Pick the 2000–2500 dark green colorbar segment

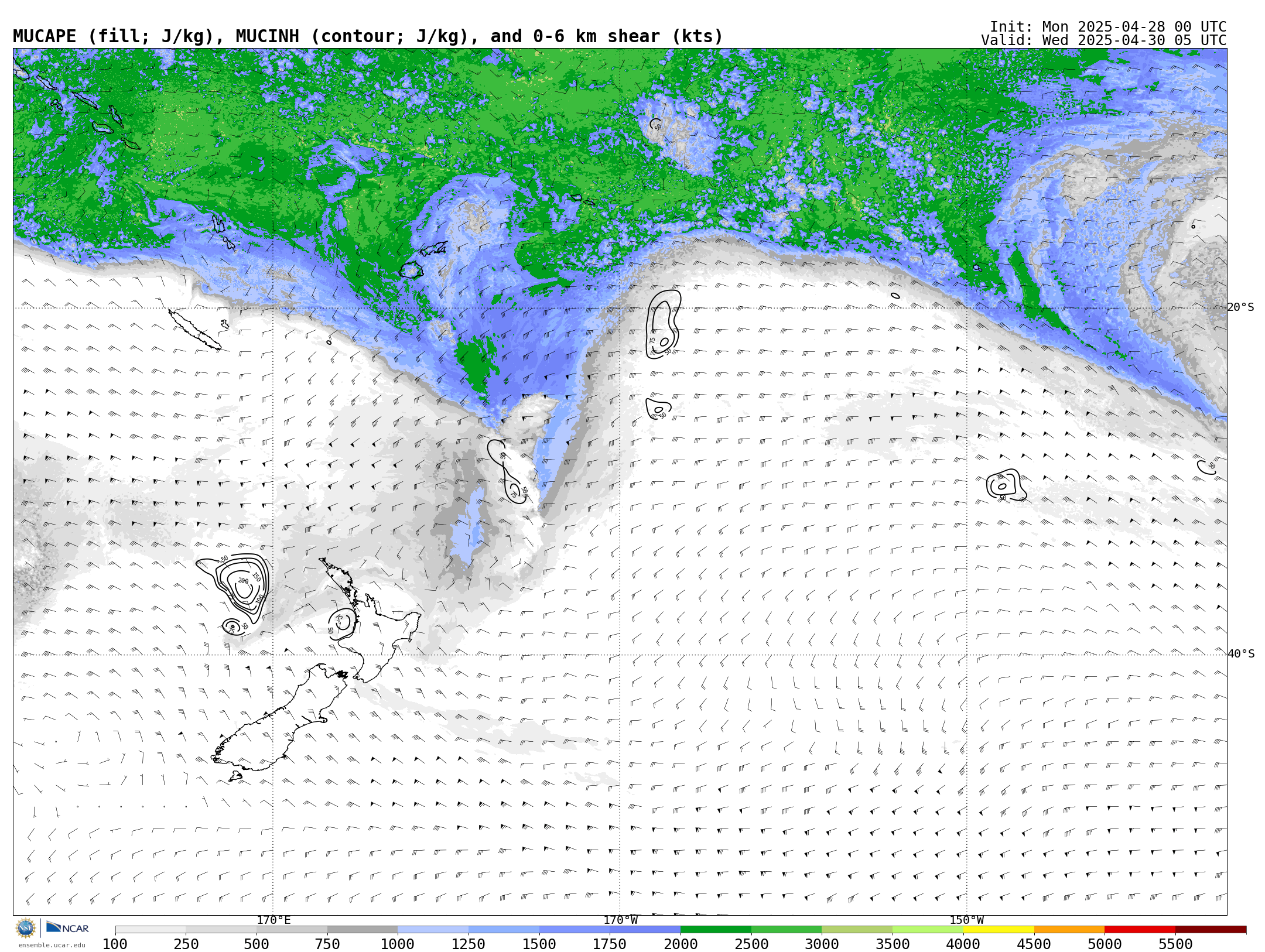tap(716, 930)
